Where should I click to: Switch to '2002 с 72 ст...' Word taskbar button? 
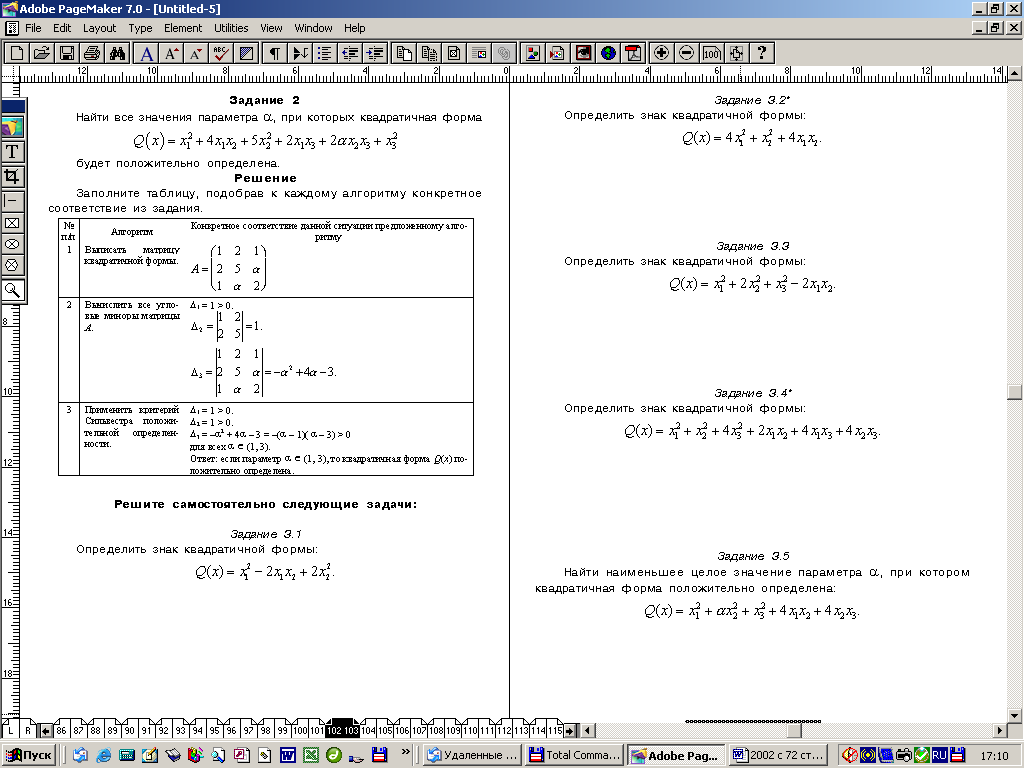778,755
